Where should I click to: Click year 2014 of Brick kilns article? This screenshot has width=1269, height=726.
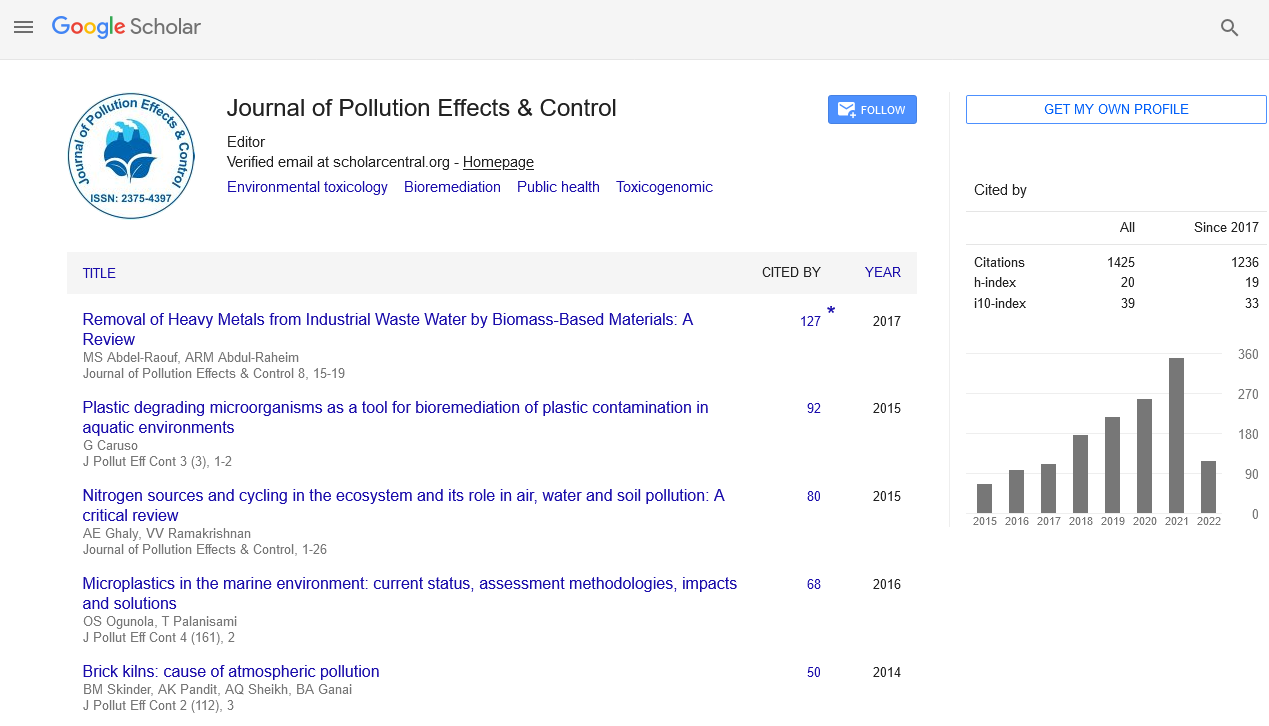coord(886,672)
